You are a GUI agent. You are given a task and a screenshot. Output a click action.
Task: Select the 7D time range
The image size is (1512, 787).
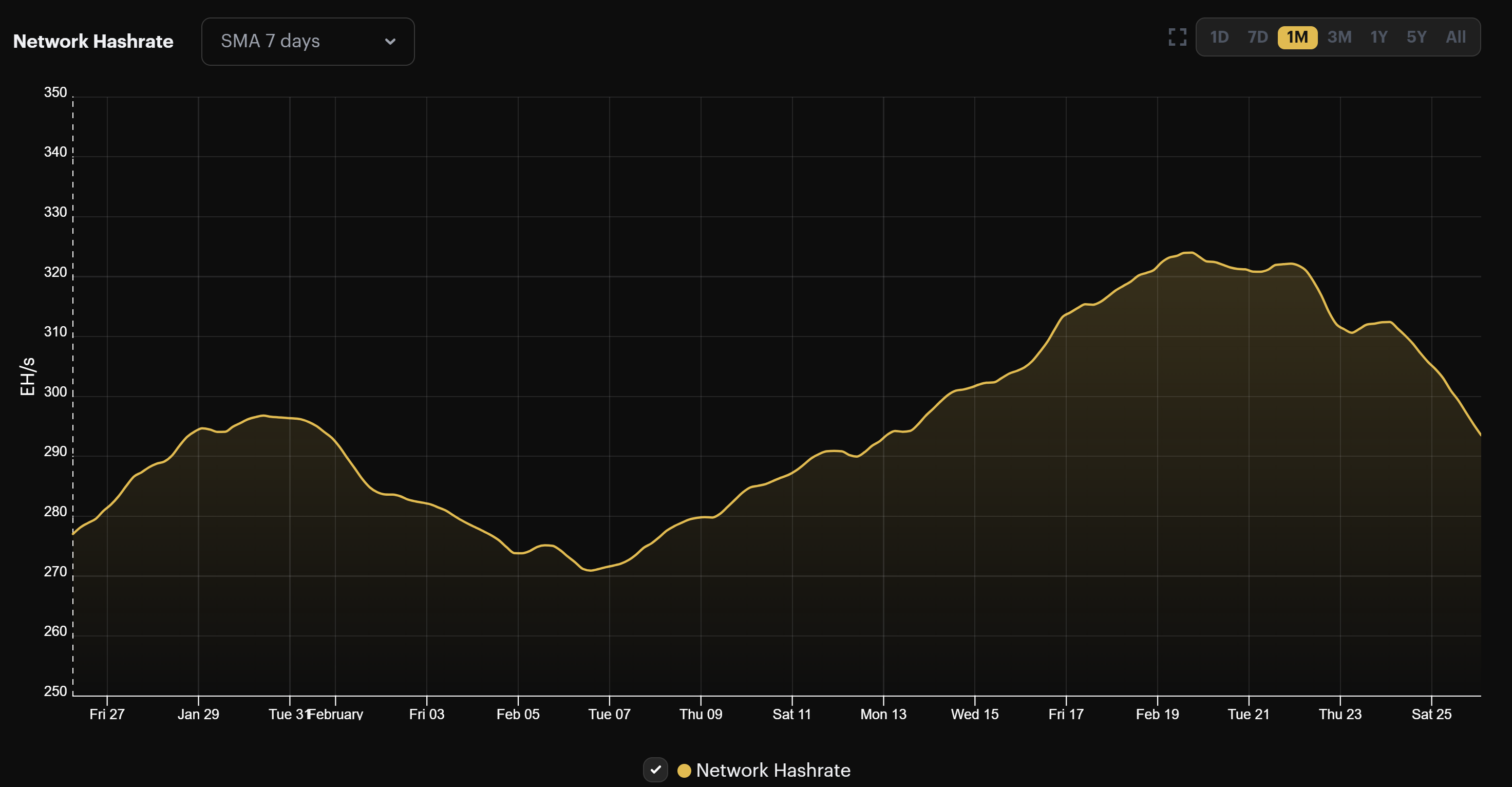[1258, 37]
